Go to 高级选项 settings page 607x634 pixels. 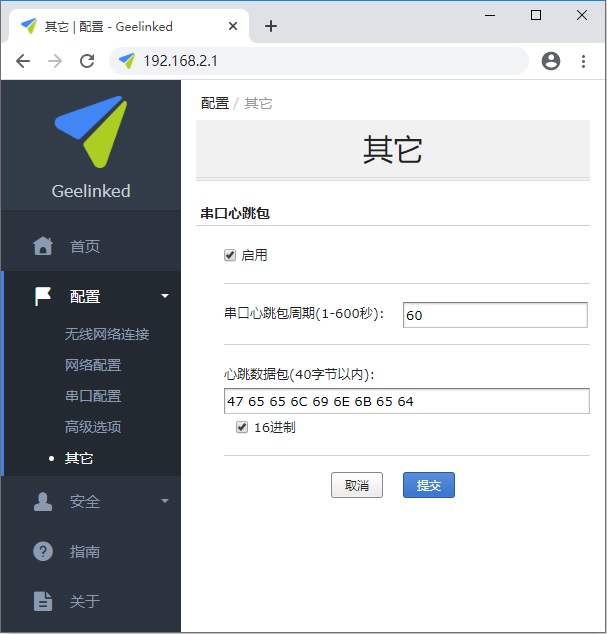pyautogui.click(x=93, y=427)
